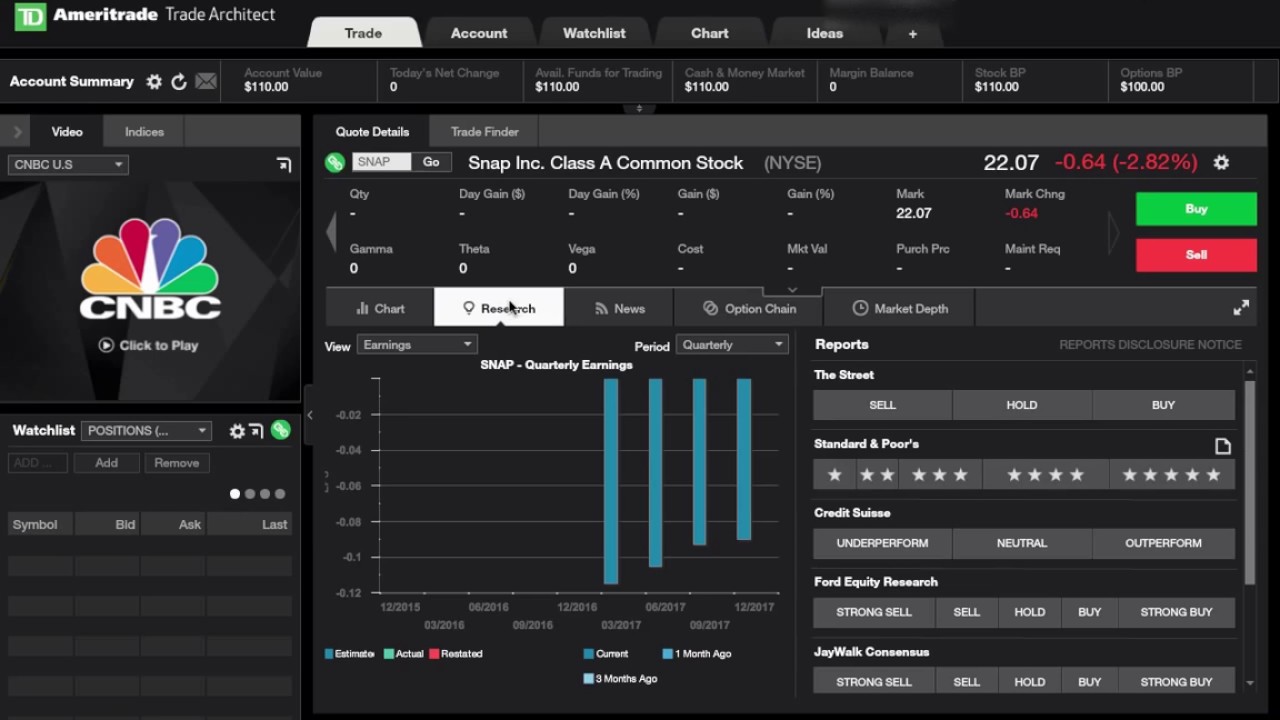Open the POSITIONS watchlist dropdown
This screenshot has height=720, width=1280.
(146, 431)
